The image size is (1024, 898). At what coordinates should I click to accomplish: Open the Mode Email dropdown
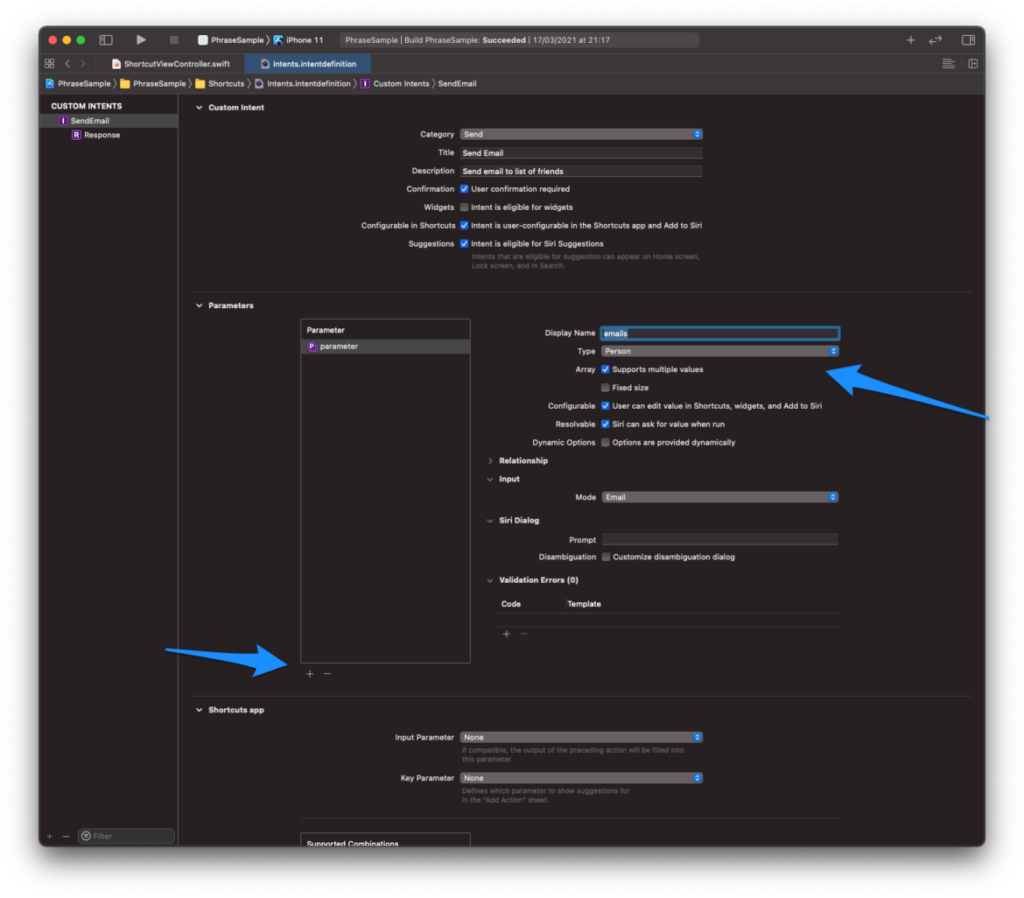click(x=720, y=497)
